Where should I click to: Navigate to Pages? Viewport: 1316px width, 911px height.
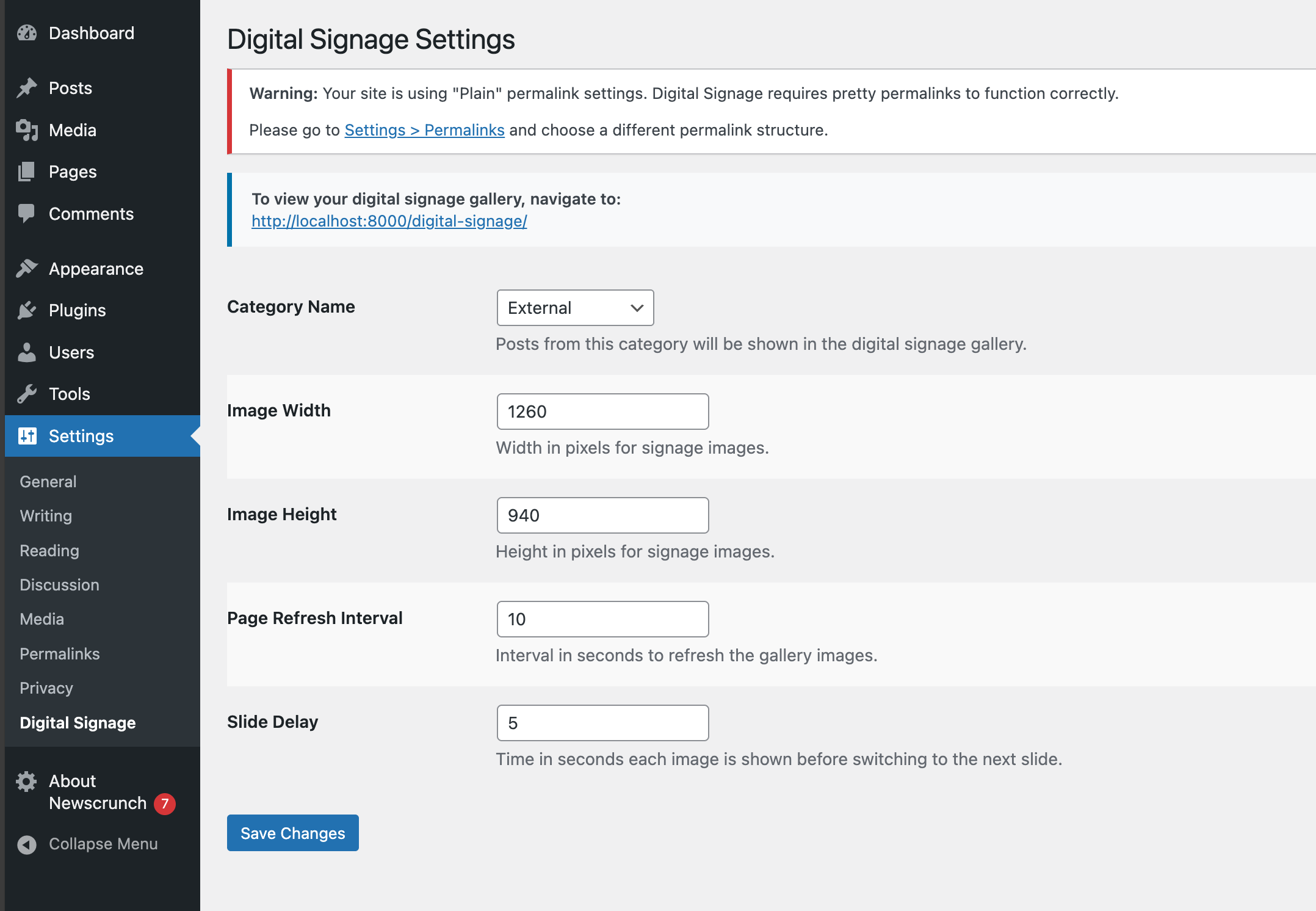(103, 172)
